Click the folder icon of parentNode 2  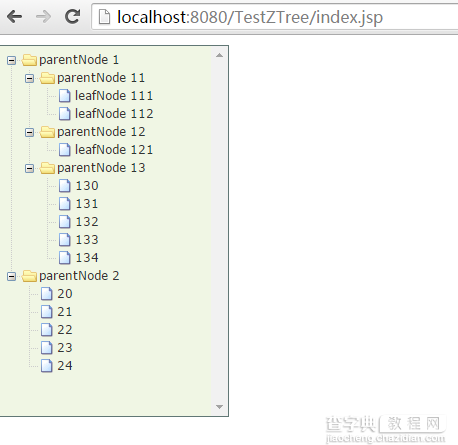[x=29, y=276]
